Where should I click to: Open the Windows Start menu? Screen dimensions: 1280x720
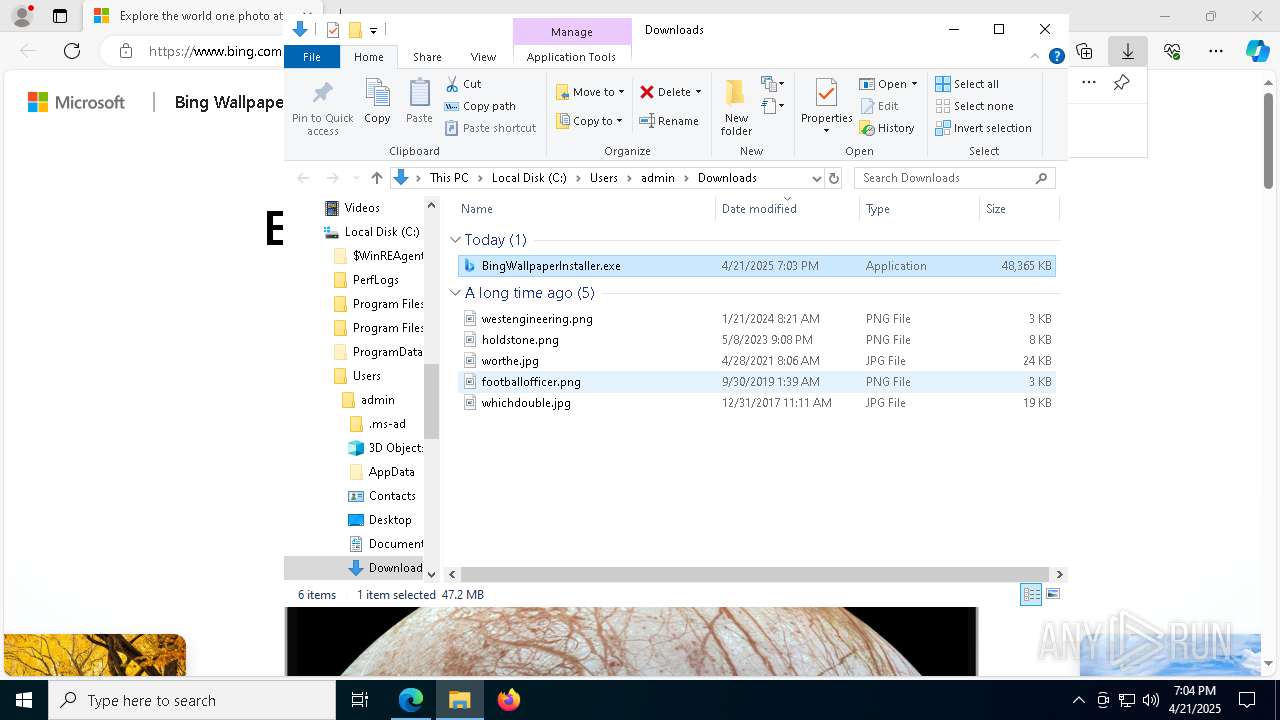[24, 700]
